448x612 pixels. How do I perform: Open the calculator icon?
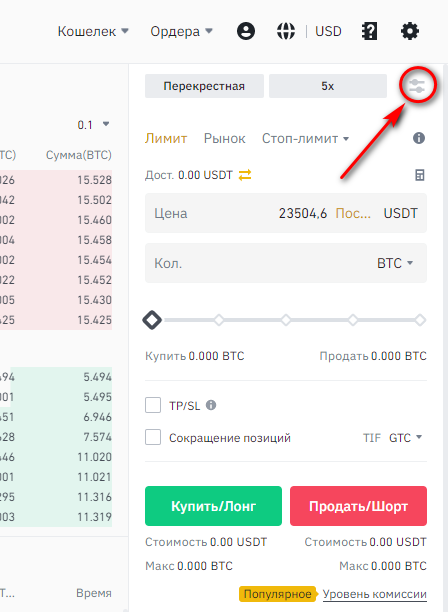(420, 175)
